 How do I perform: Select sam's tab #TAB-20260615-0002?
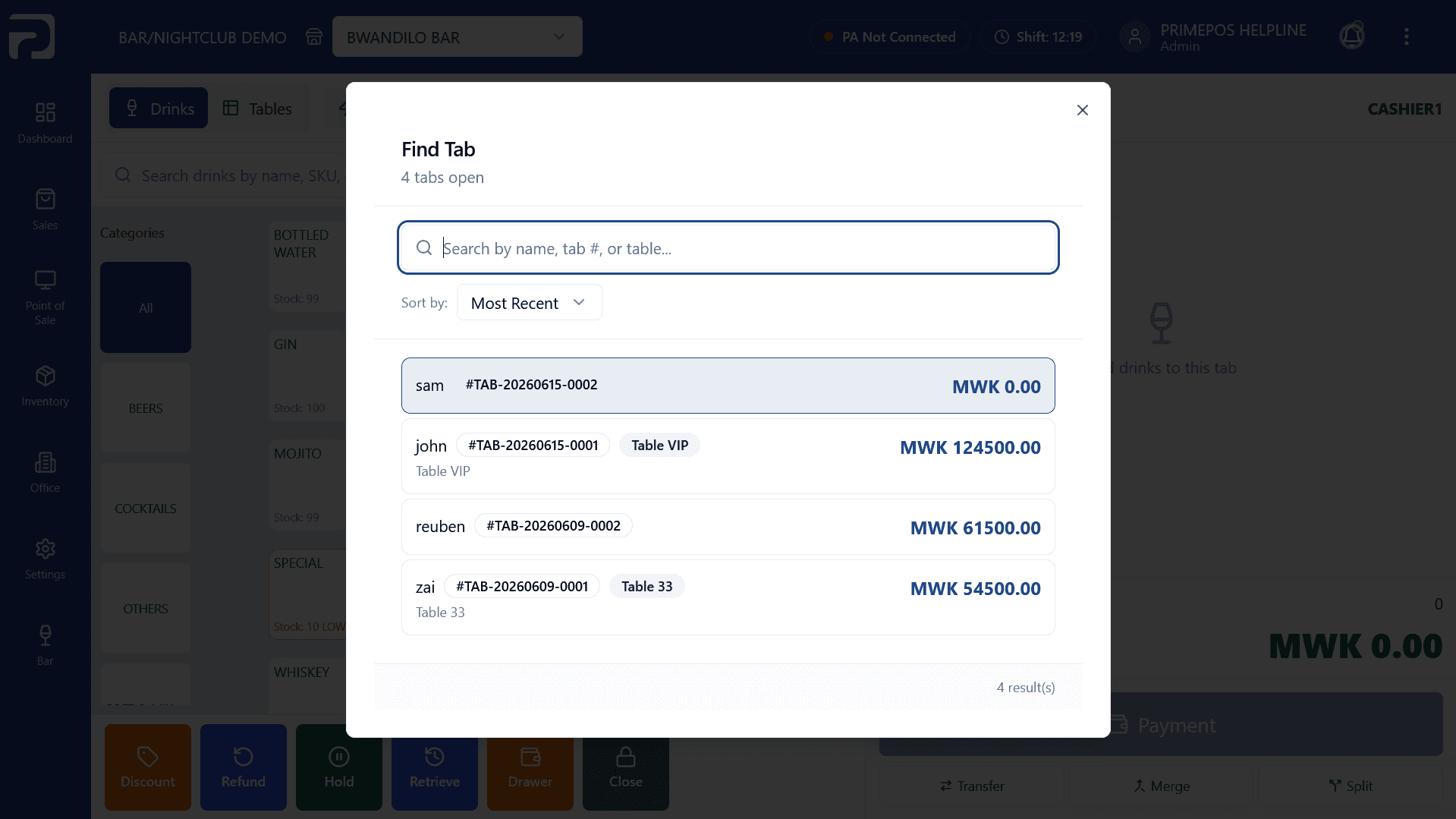point(728,386)
